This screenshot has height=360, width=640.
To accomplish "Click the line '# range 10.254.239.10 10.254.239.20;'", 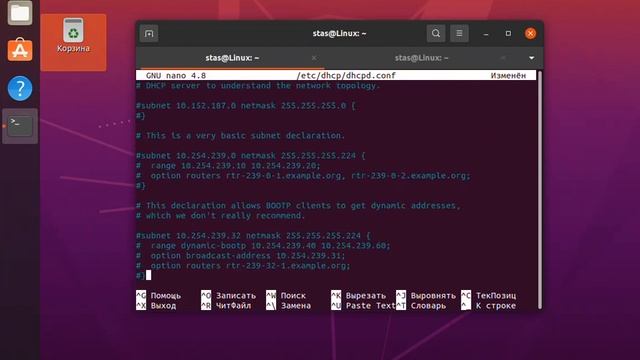I will click(228, 166).
